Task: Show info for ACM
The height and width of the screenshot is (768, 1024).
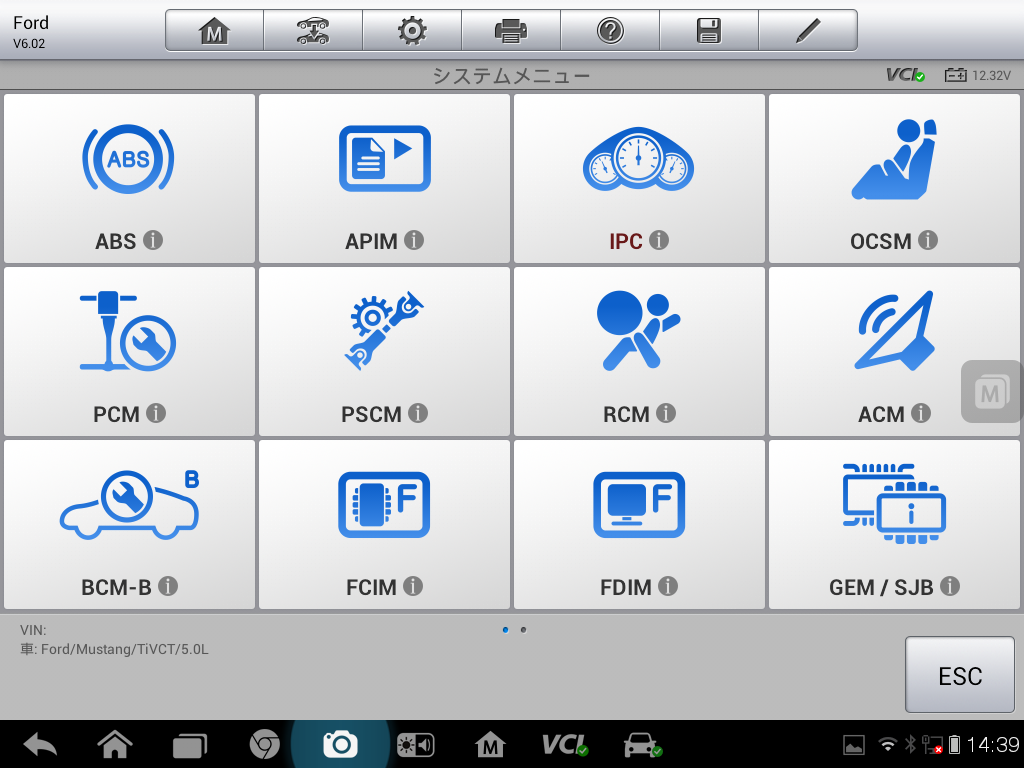Action: 921,413
